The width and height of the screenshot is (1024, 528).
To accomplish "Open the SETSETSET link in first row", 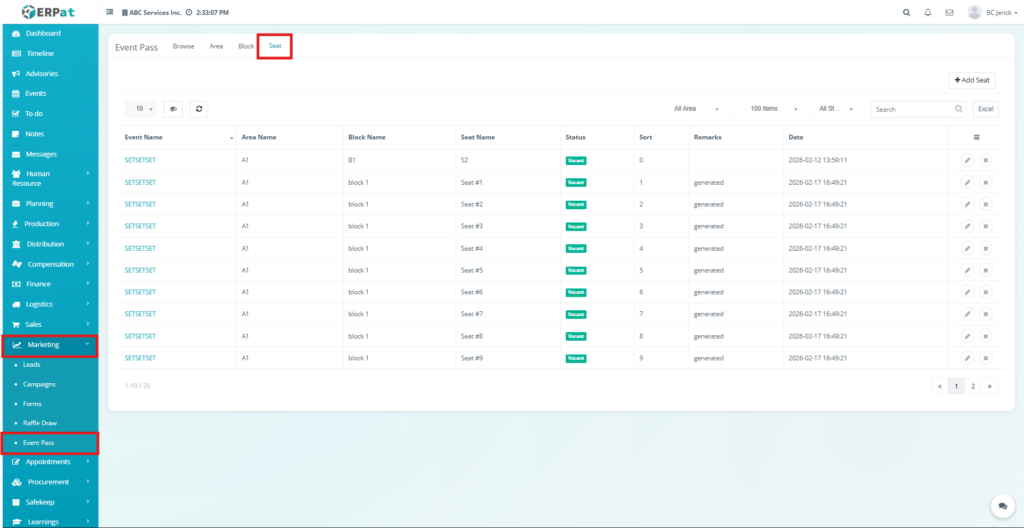I will pos(140,160).
